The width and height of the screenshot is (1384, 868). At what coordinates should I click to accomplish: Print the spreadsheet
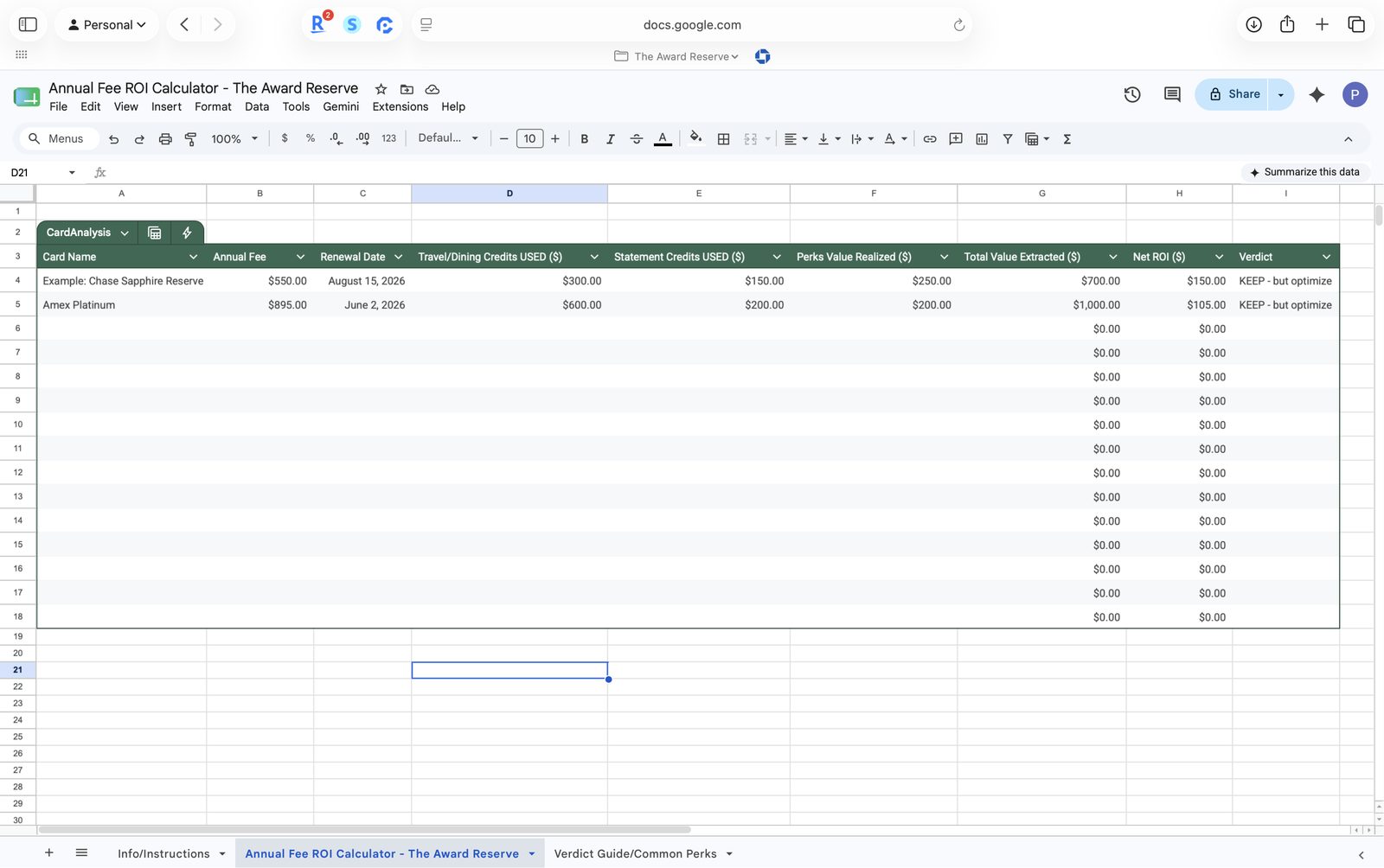coord(165,139)
